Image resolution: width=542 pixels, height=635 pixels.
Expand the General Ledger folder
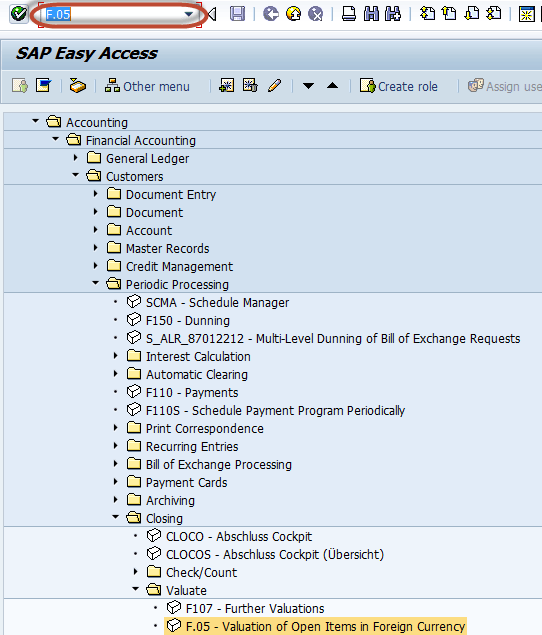coord(75,158)
